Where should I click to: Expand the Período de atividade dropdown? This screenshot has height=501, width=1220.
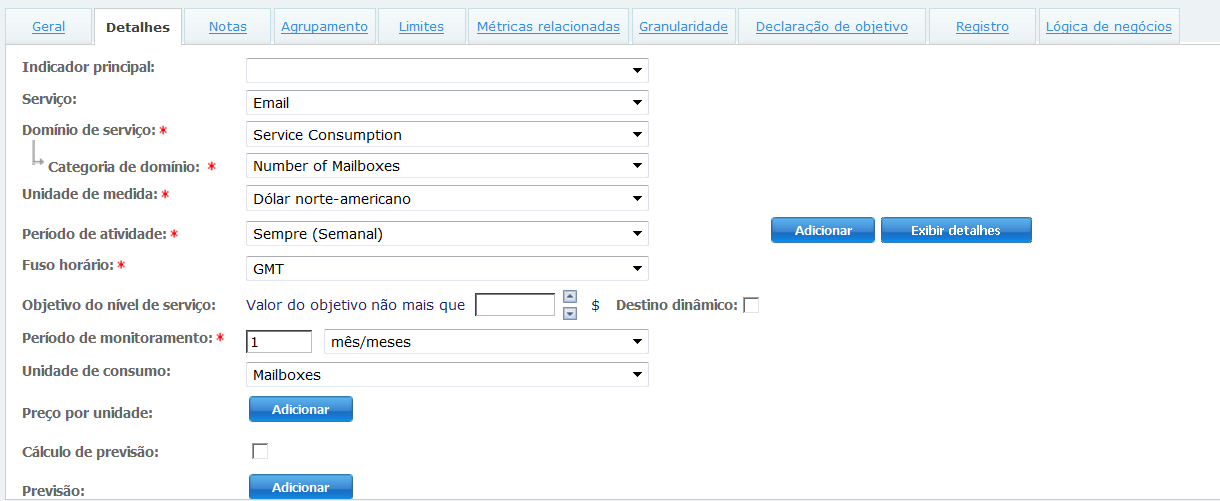point(447,234)
